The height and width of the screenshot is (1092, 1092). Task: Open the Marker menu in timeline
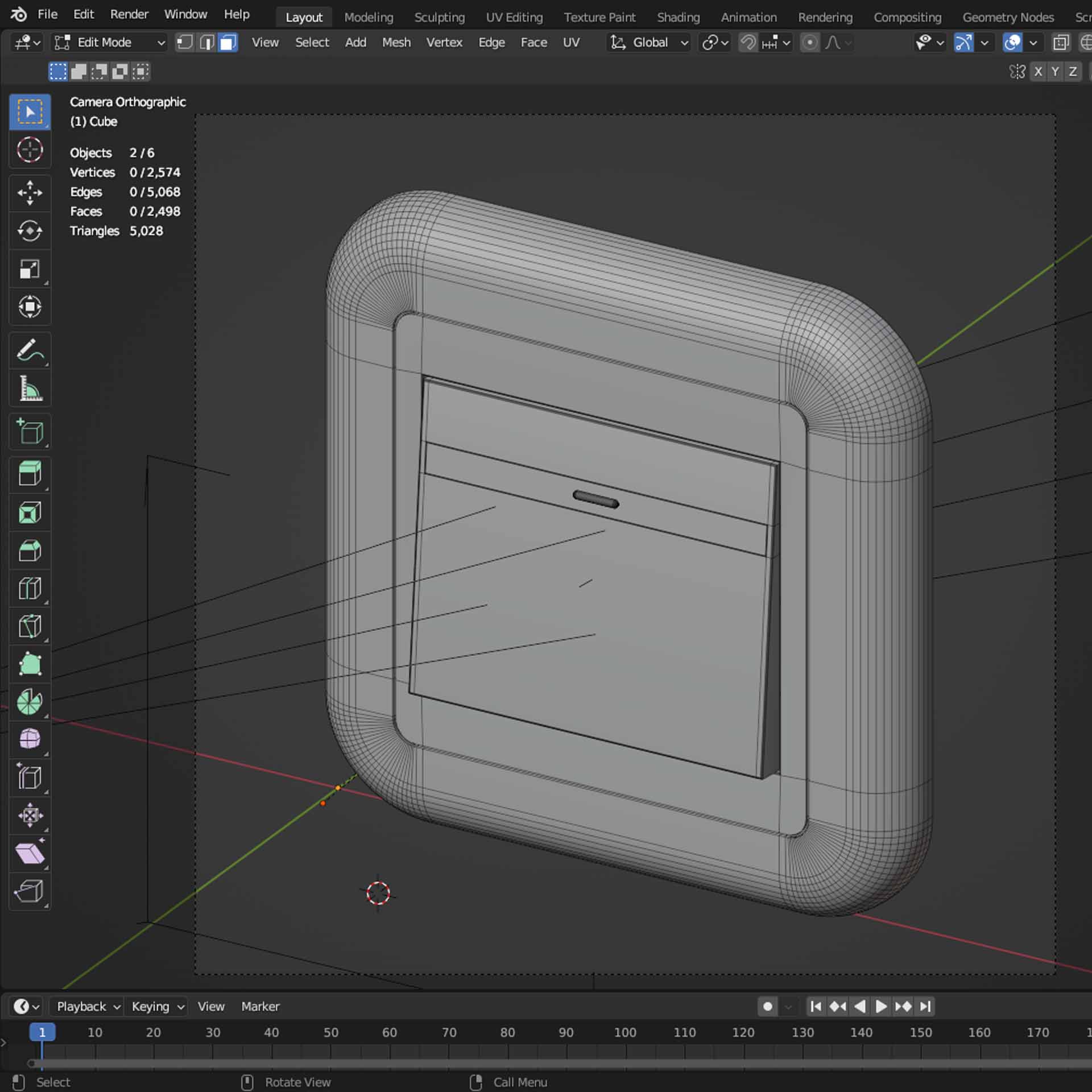(x=260, y=1006)
